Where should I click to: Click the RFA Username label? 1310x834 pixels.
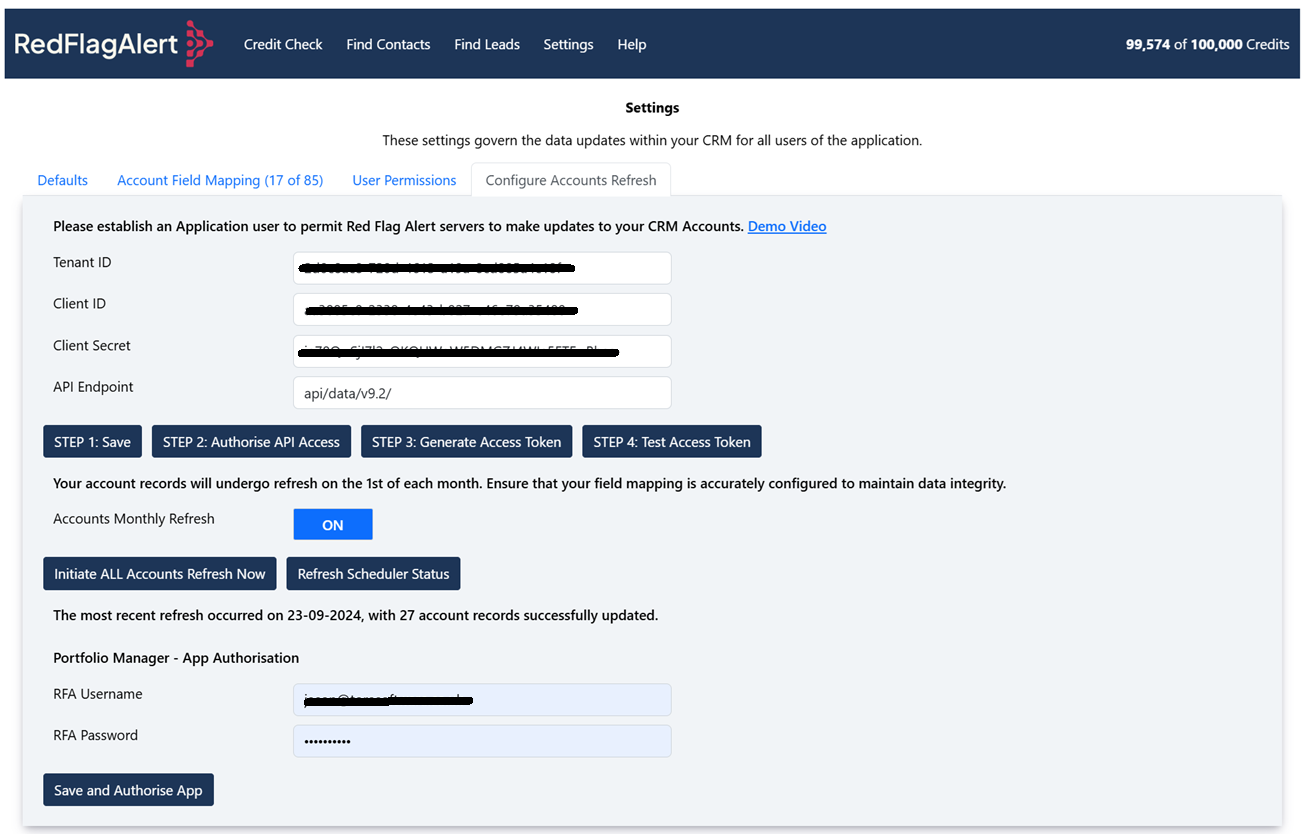coord(98,694)
